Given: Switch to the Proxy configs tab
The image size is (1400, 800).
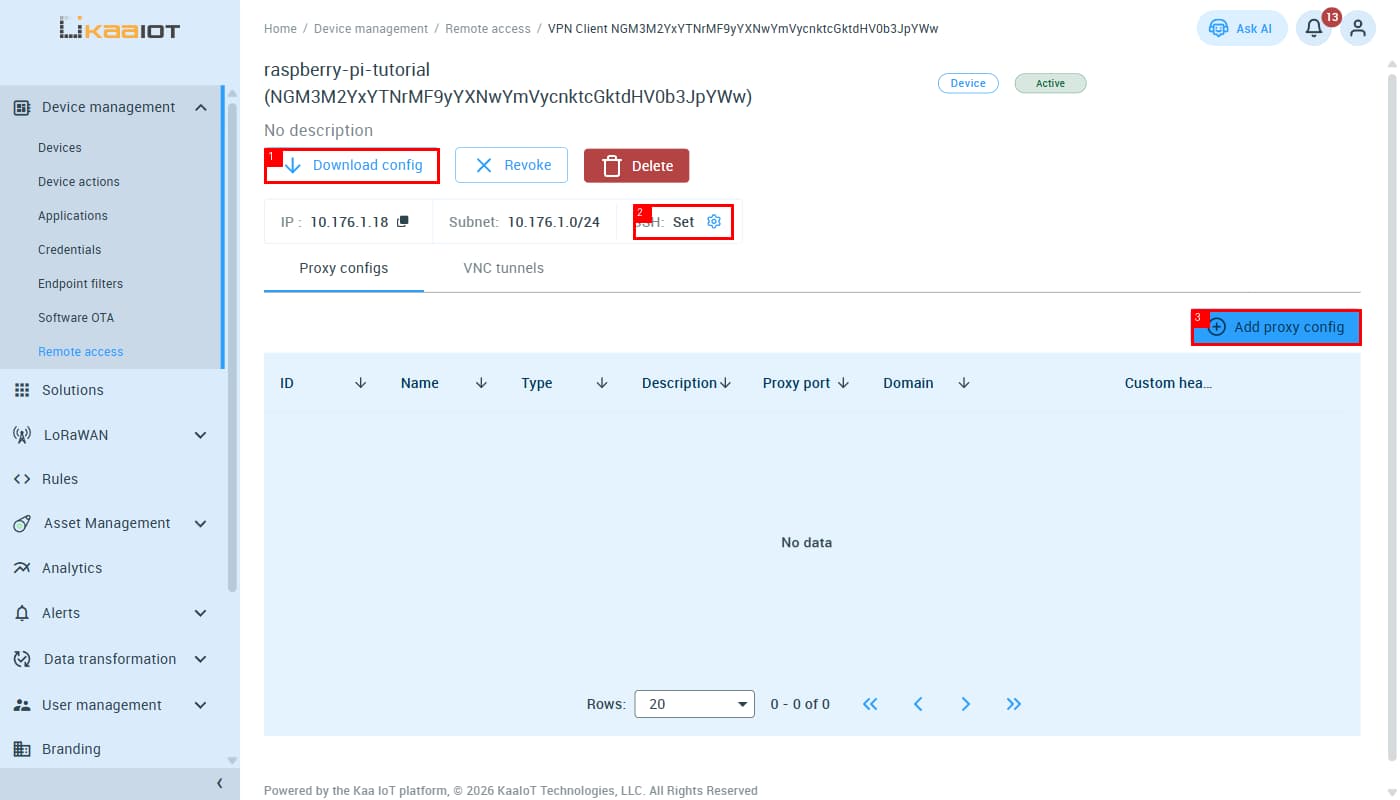Looking at the screenshot, I should pyautogui.click(x=344, y=268).
